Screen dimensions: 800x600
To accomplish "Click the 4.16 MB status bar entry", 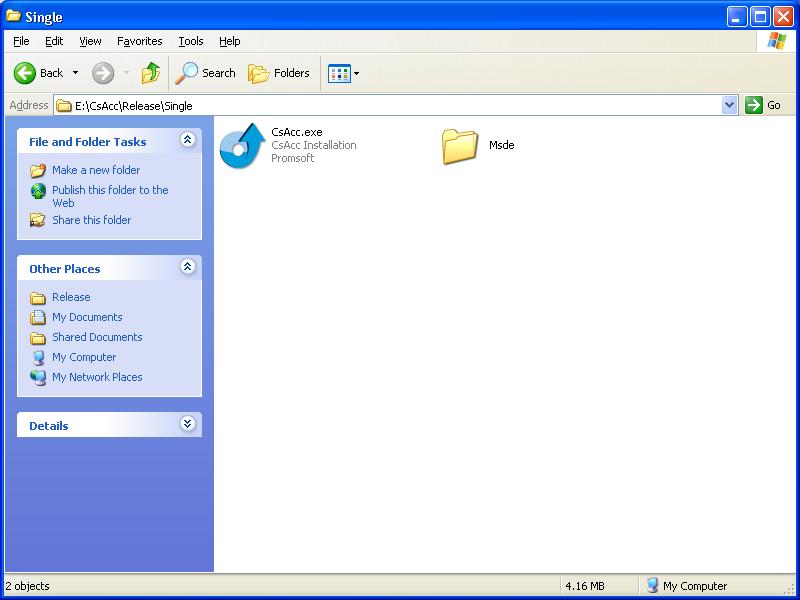I will (585, 586).
